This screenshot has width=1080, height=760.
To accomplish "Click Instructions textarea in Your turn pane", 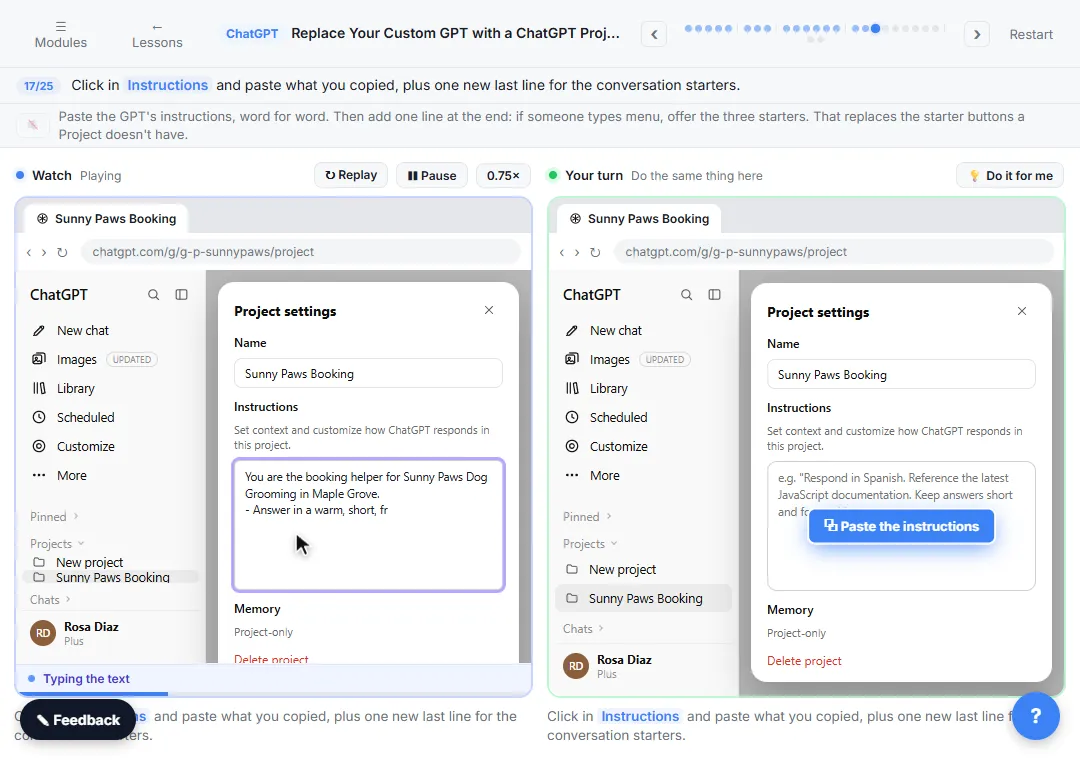I will point(901,526).
